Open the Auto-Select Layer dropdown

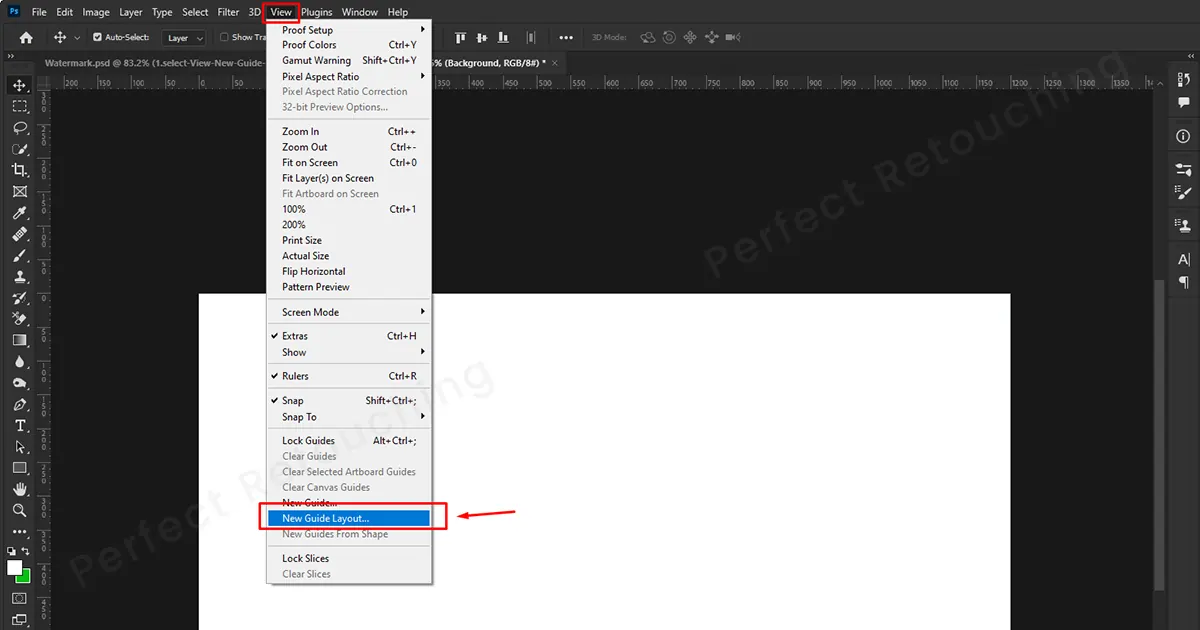[185, 38]
